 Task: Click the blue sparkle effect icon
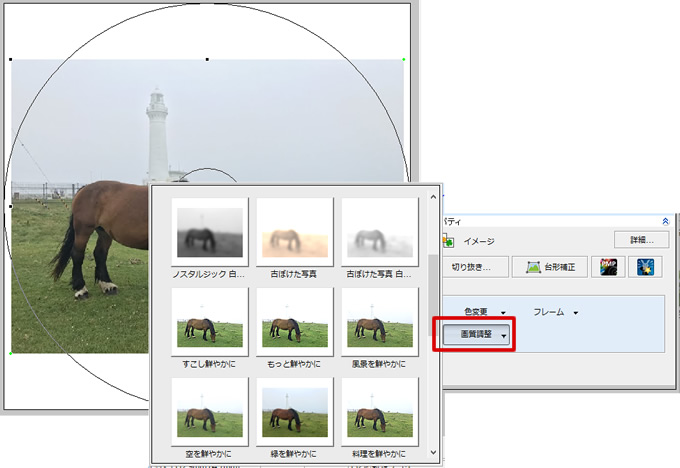pos(645,267)
